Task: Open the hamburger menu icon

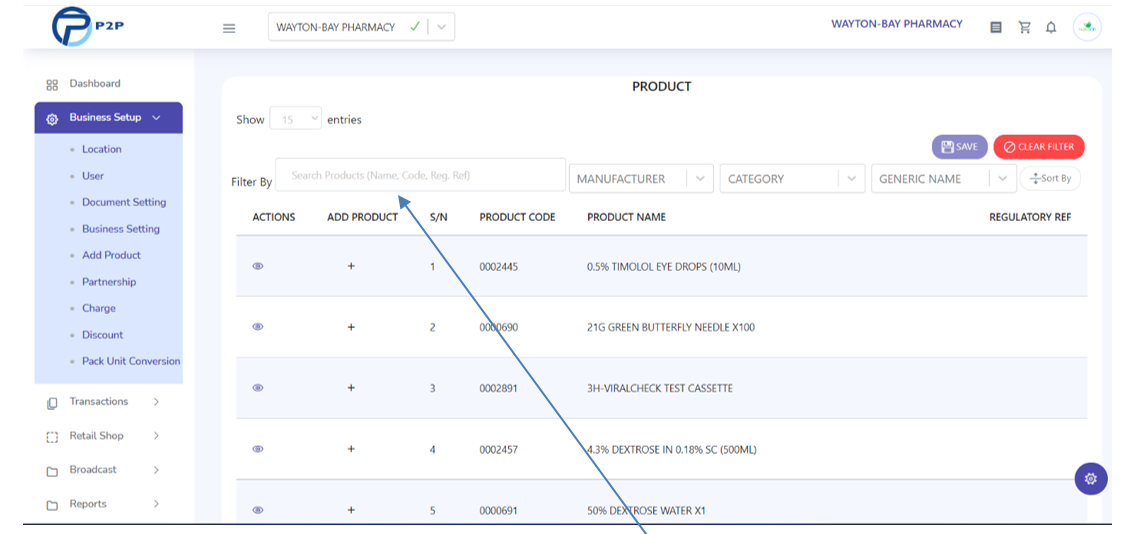Action: [229, 28]
